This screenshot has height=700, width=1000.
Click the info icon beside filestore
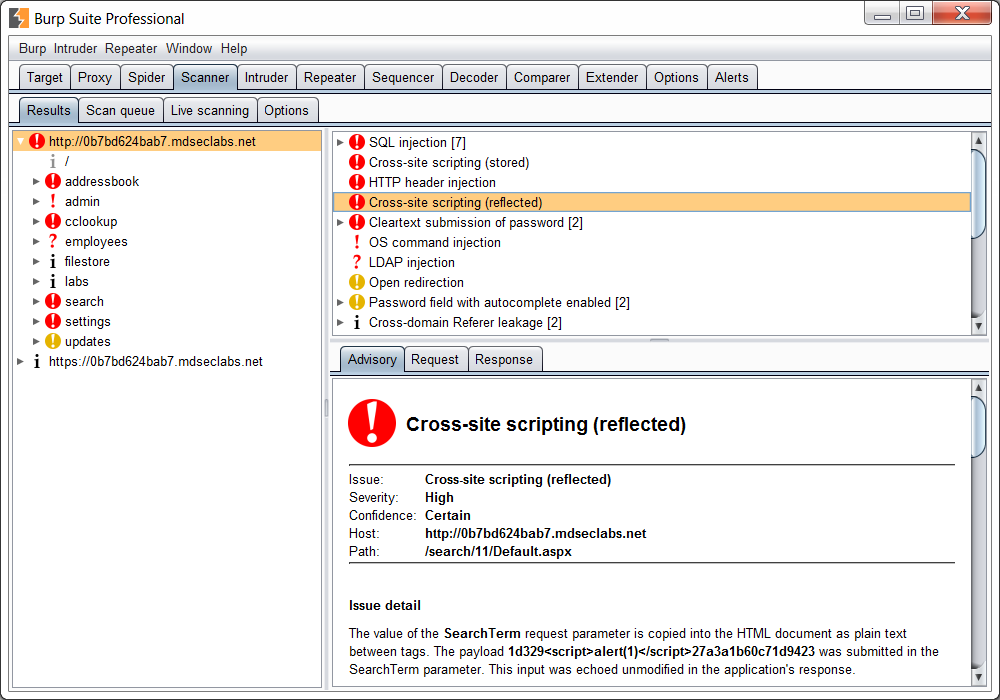[52, 261]
